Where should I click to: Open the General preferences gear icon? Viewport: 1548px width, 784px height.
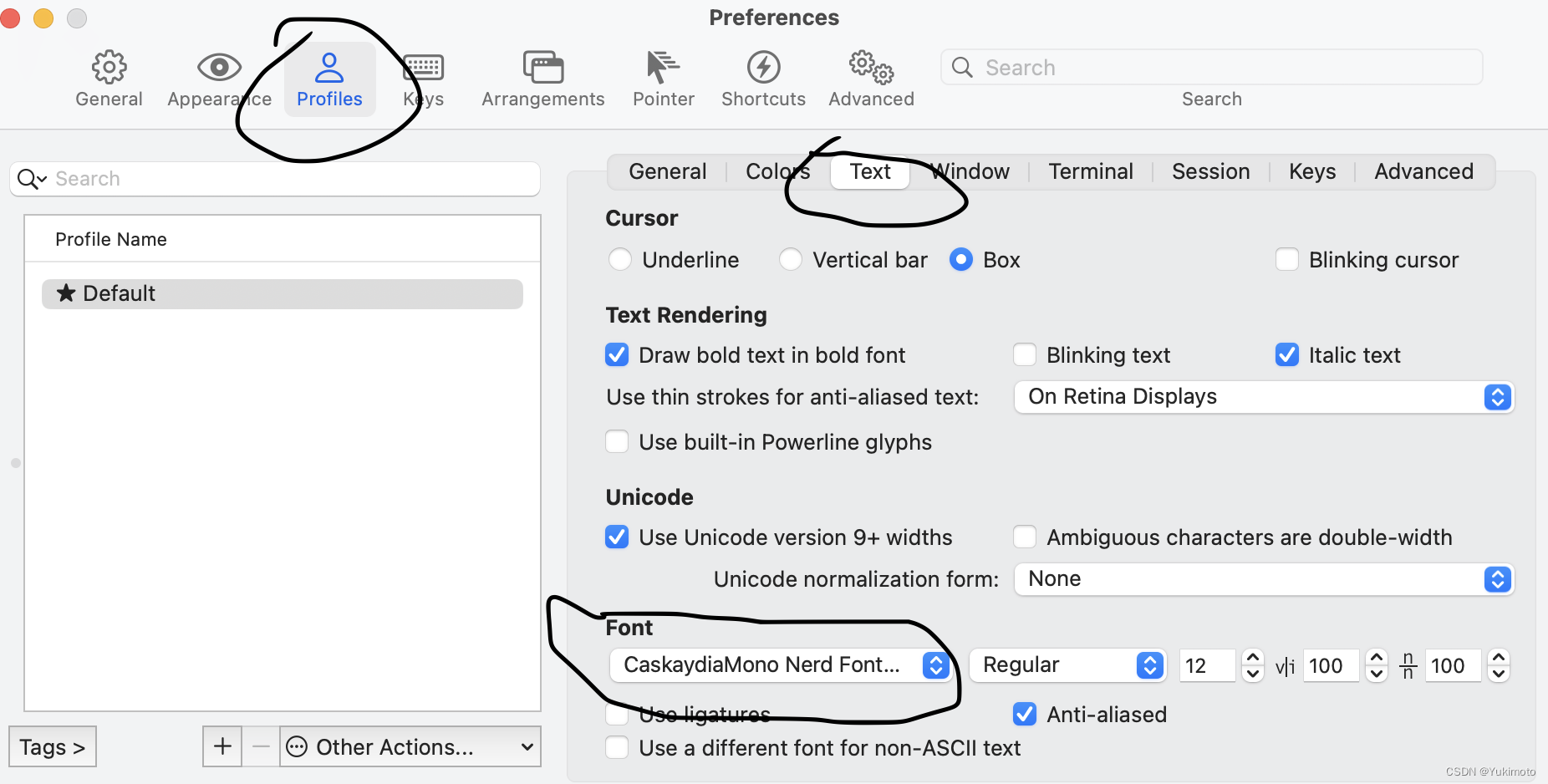[109, 67]
